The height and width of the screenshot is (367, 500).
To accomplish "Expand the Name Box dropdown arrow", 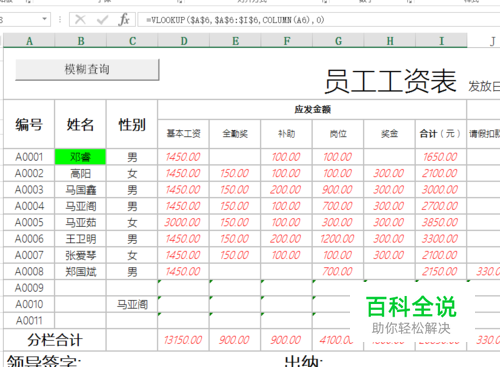I will click(44, 19).
